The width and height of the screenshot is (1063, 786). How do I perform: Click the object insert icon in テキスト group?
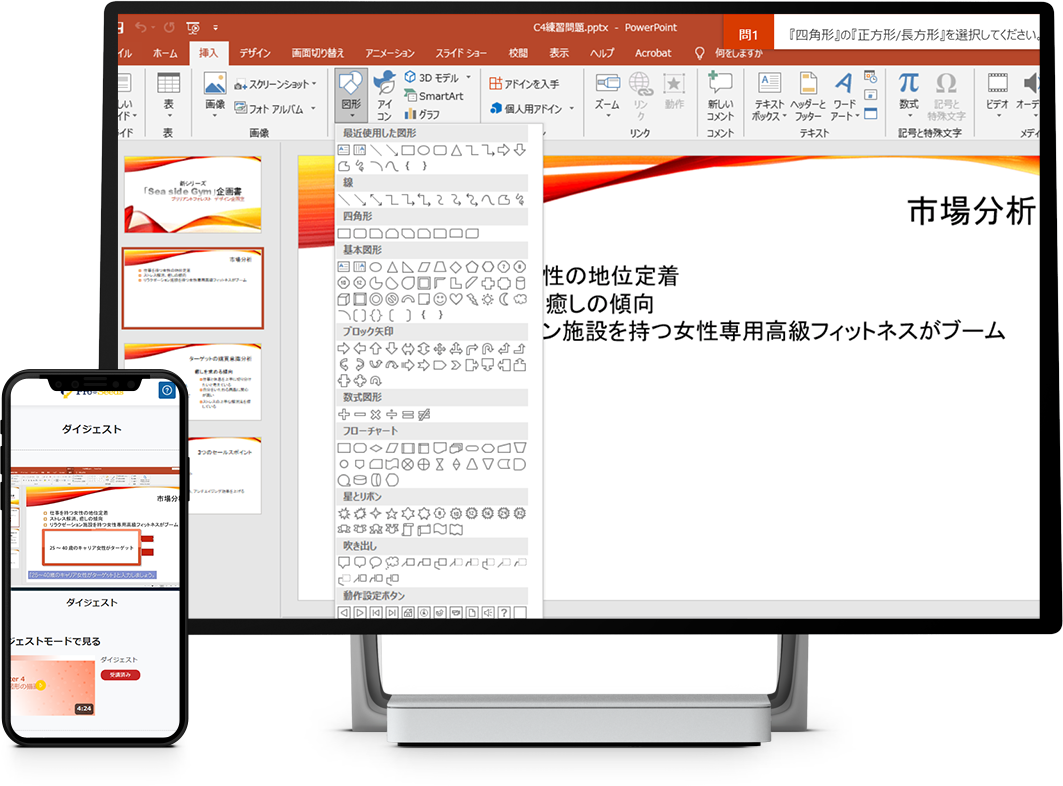(871, 113)
